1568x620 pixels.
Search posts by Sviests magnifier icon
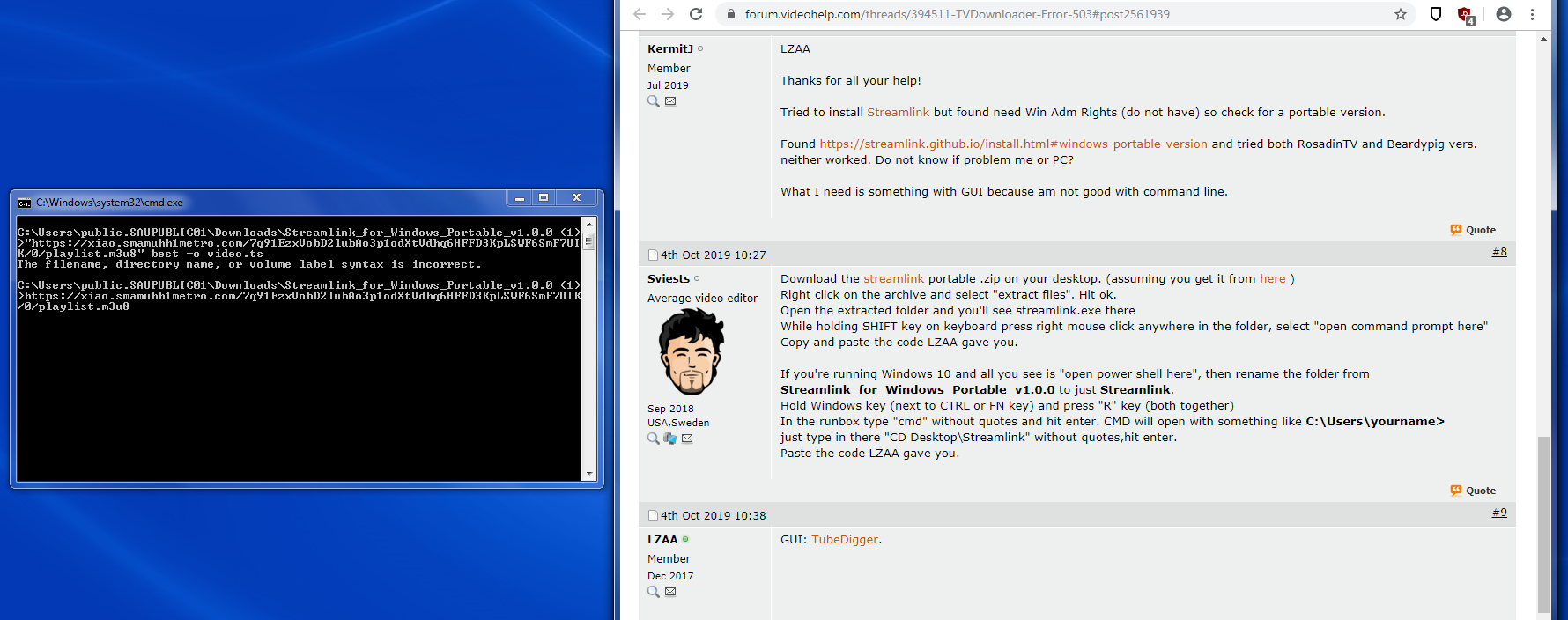(654, 439)
